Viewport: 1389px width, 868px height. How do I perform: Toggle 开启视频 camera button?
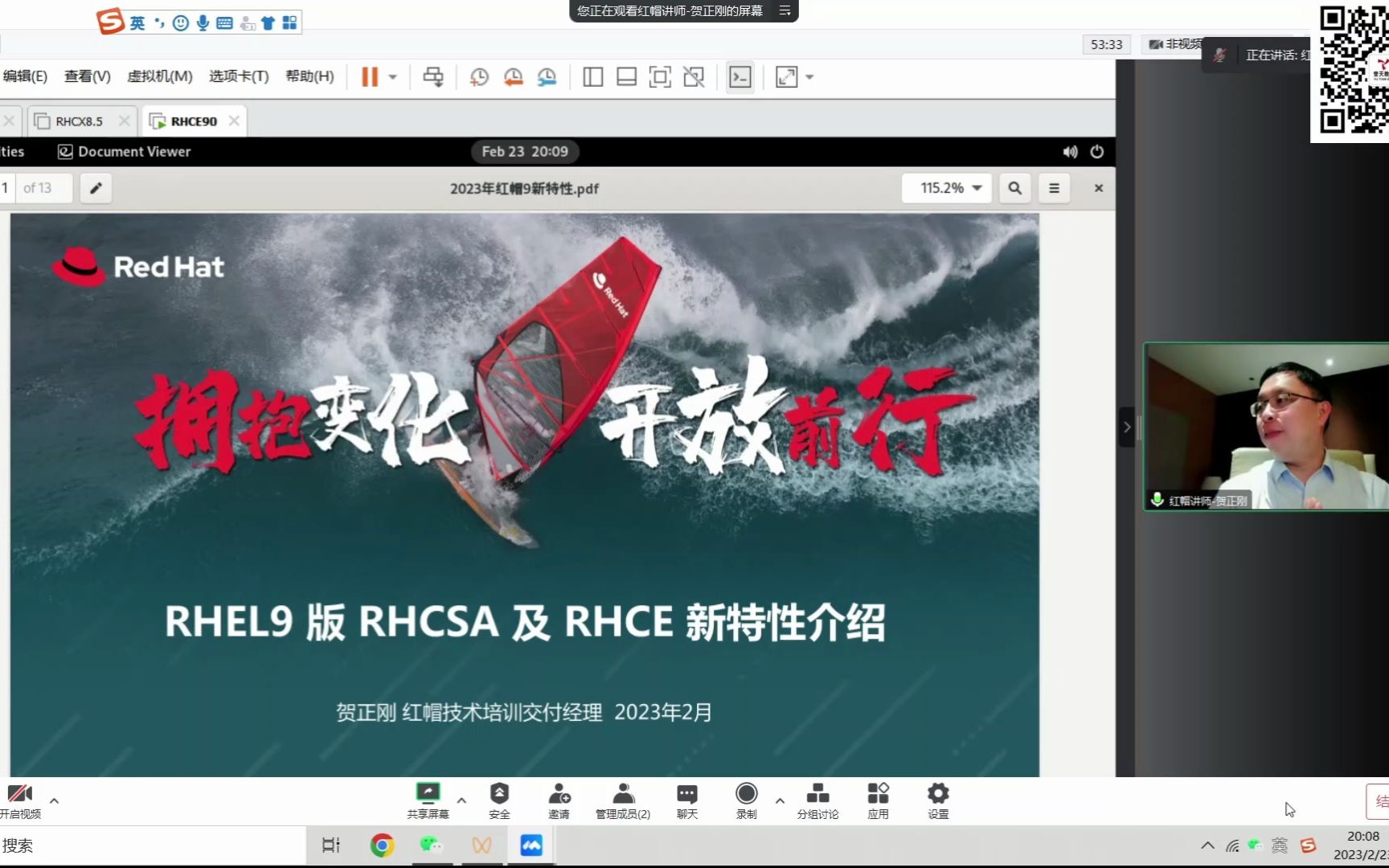20,801
